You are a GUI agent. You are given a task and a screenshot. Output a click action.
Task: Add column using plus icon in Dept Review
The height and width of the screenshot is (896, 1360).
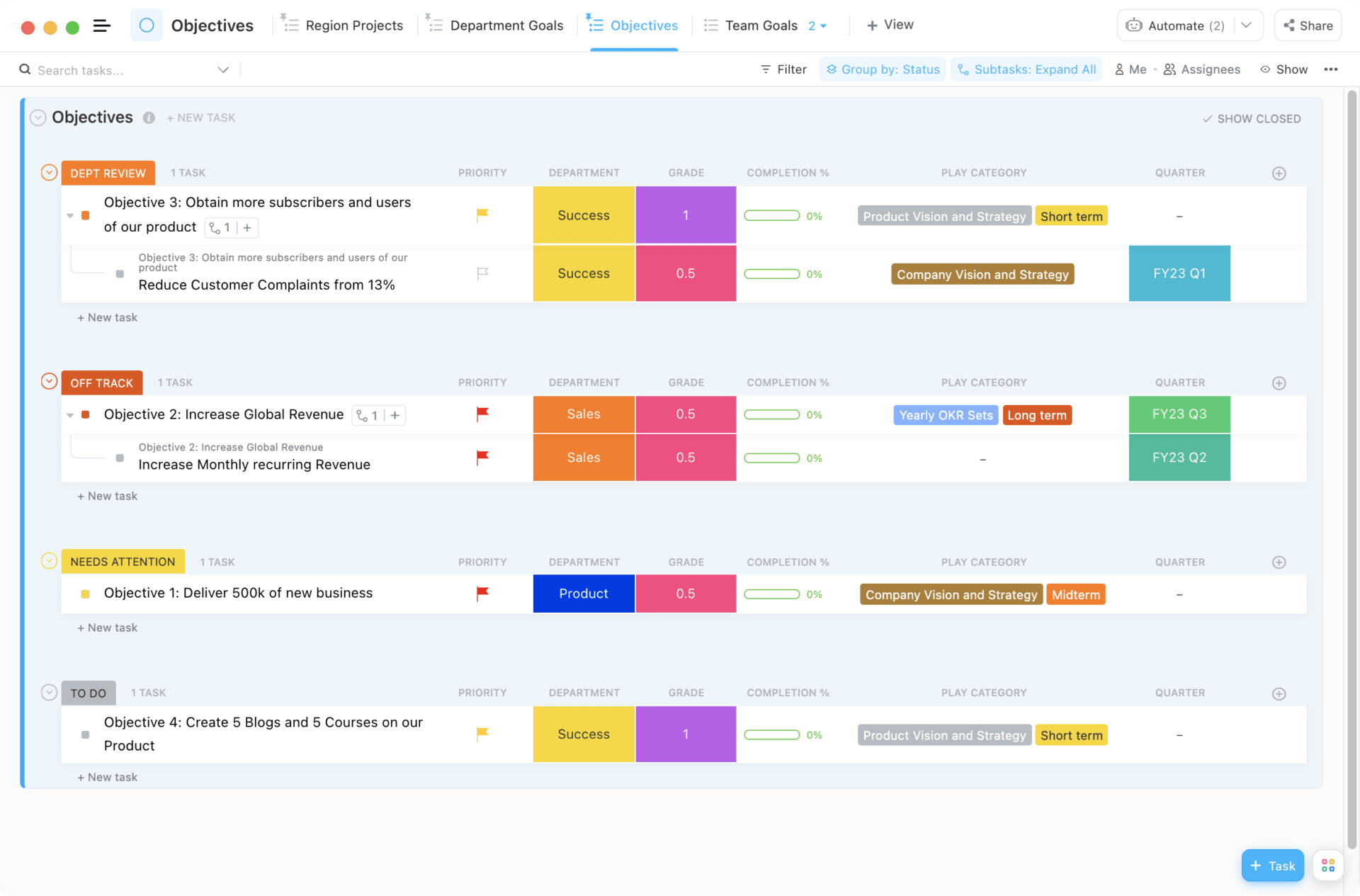tap(1279, 174)
